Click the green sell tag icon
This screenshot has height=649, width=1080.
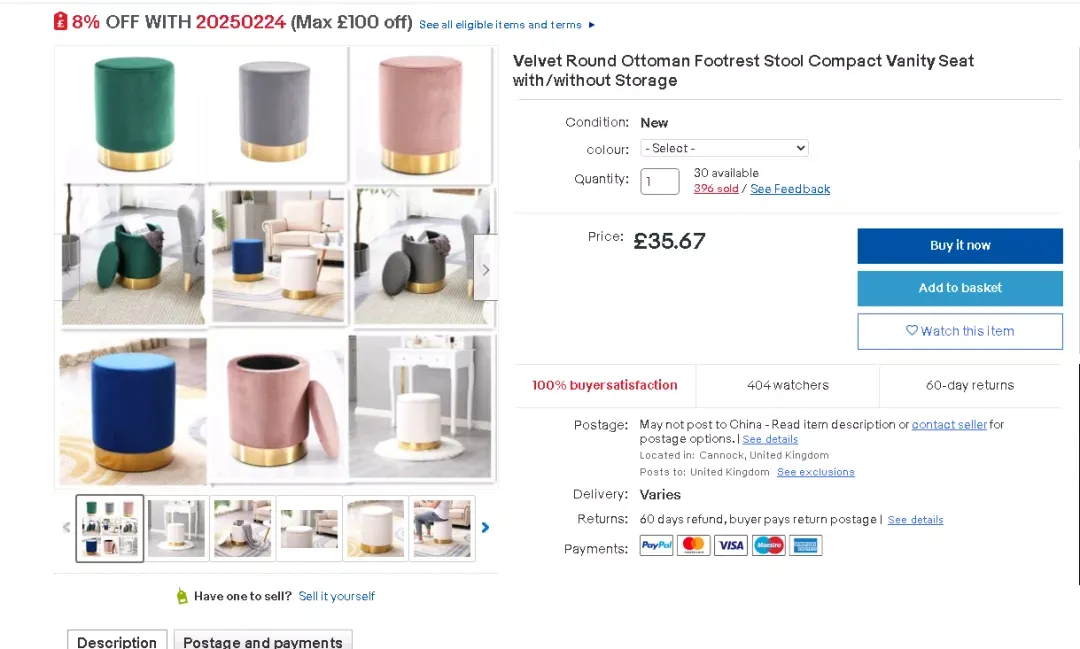point(182,596)
